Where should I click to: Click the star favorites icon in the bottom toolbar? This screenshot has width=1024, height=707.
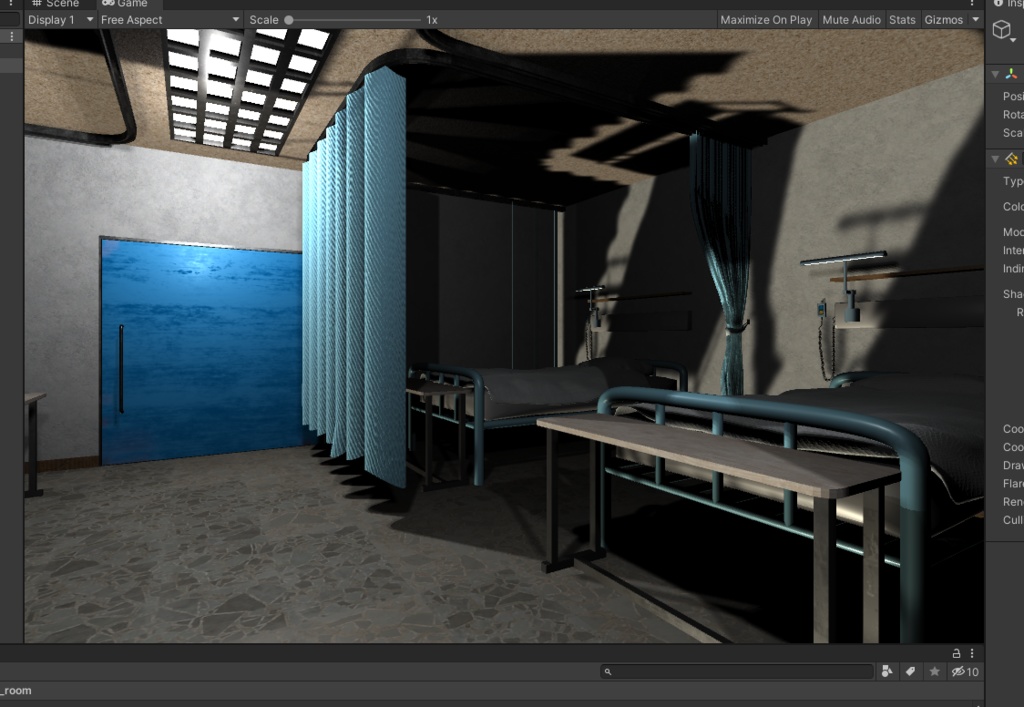(934, 671)
